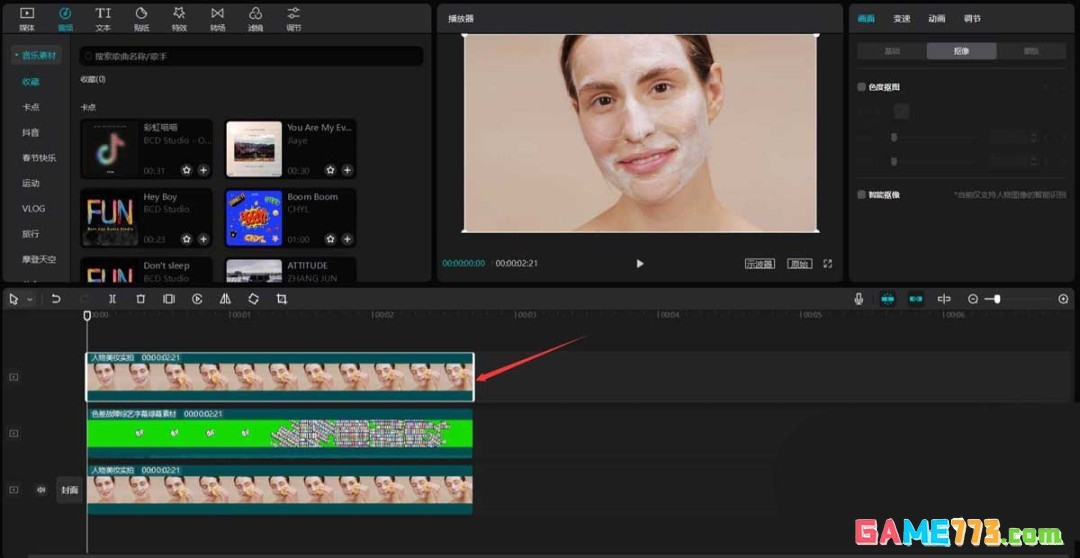1080x558 pixels.
Task: Click the 封面 cover button
Action: [x=69, y=490]
